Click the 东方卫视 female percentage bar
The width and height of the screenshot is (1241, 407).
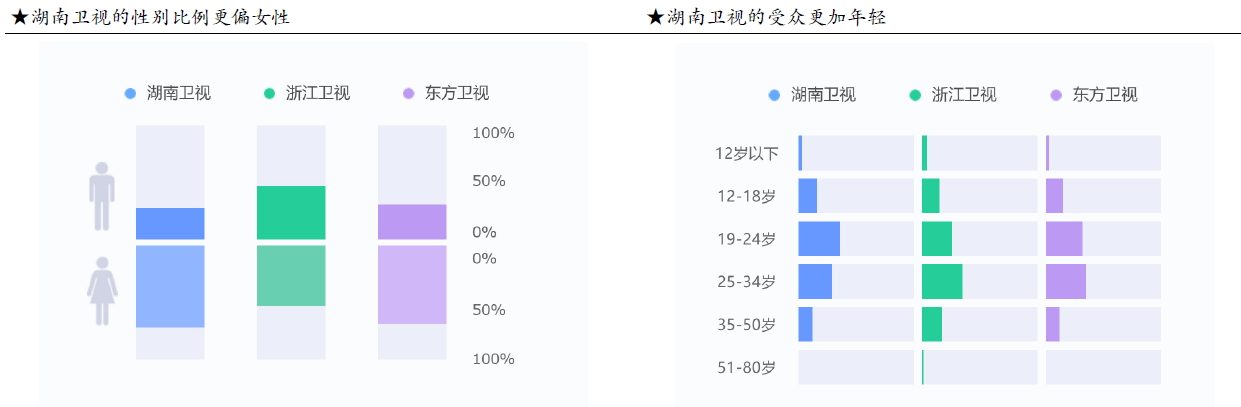(x=412, y=285)
